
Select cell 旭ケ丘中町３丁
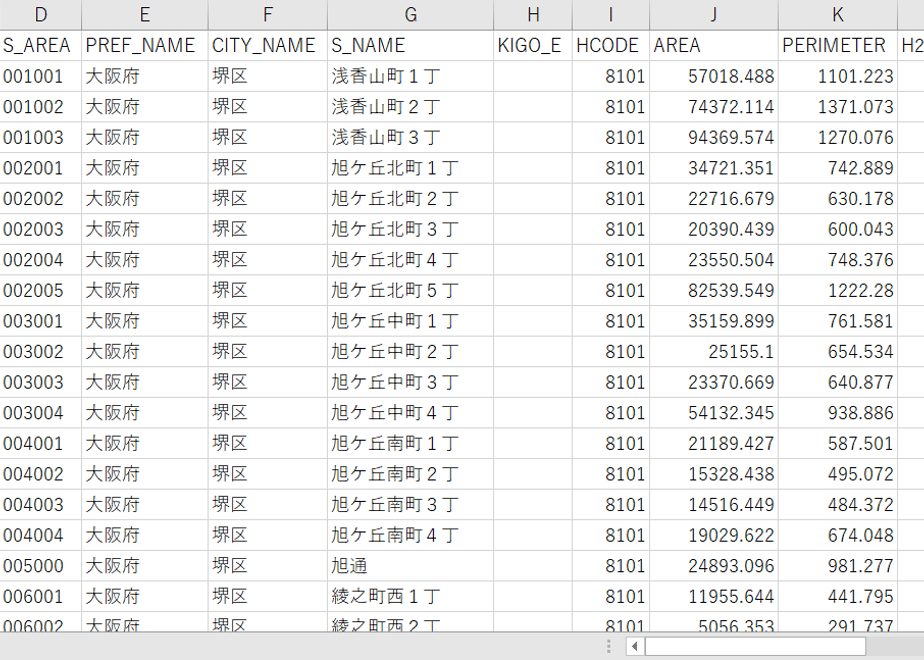(411, 382)
